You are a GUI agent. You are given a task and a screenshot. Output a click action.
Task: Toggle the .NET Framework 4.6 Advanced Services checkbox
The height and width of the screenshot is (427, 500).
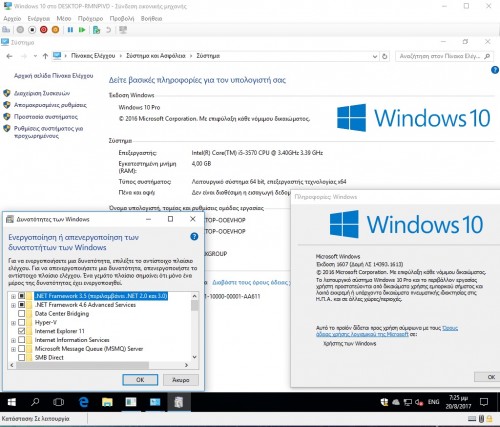(x=21, y=305)
